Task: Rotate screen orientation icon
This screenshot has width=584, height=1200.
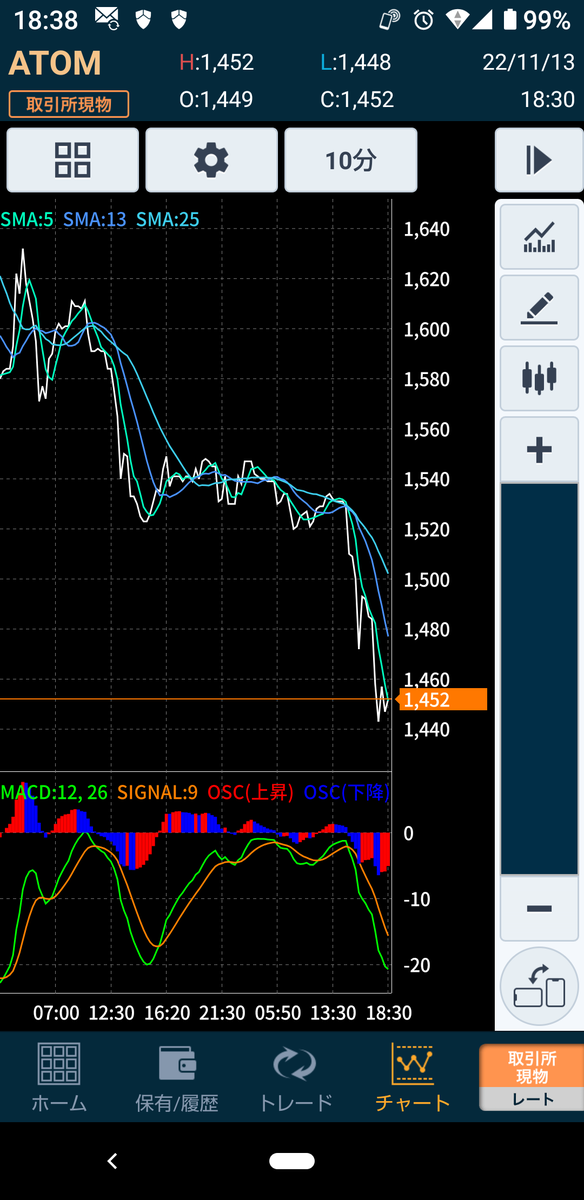Action: [539, 986]
